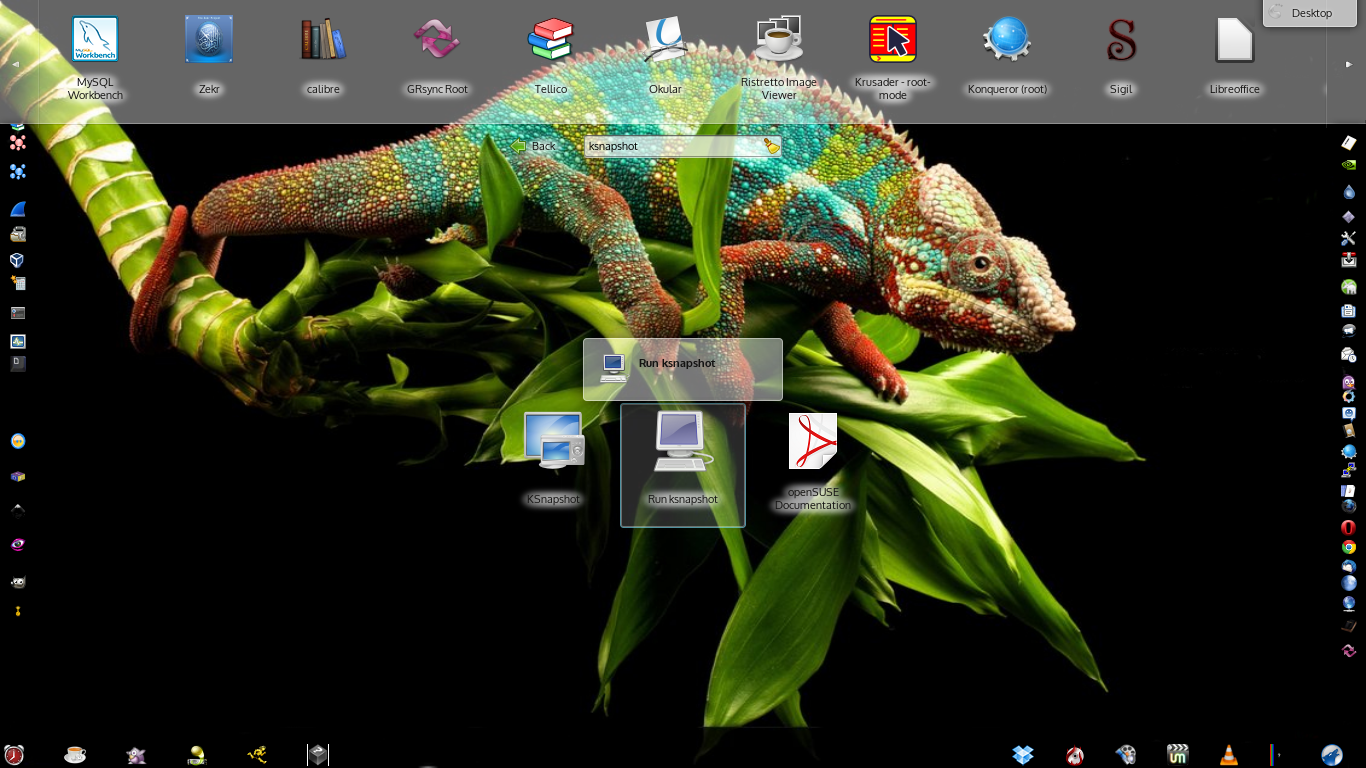Launch Chrome from the right sidebar
This screenshot has width=1366, height=768.
1348,547
